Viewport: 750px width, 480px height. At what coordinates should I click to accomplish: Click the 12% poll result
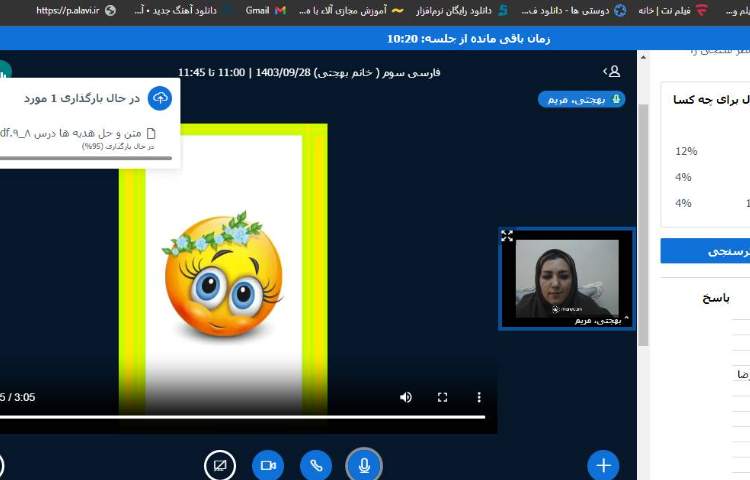[686, 151]
